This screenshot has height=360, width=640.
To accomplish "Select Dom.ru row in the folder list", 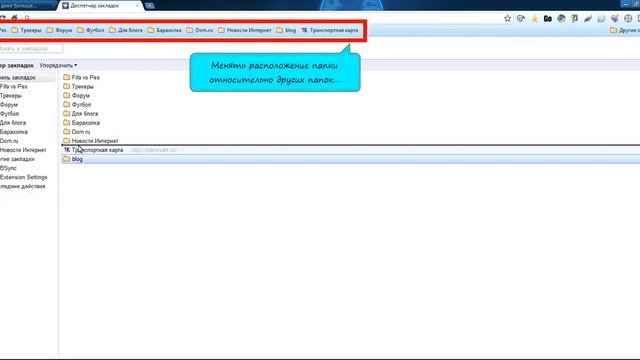I will tap(351, 132).
